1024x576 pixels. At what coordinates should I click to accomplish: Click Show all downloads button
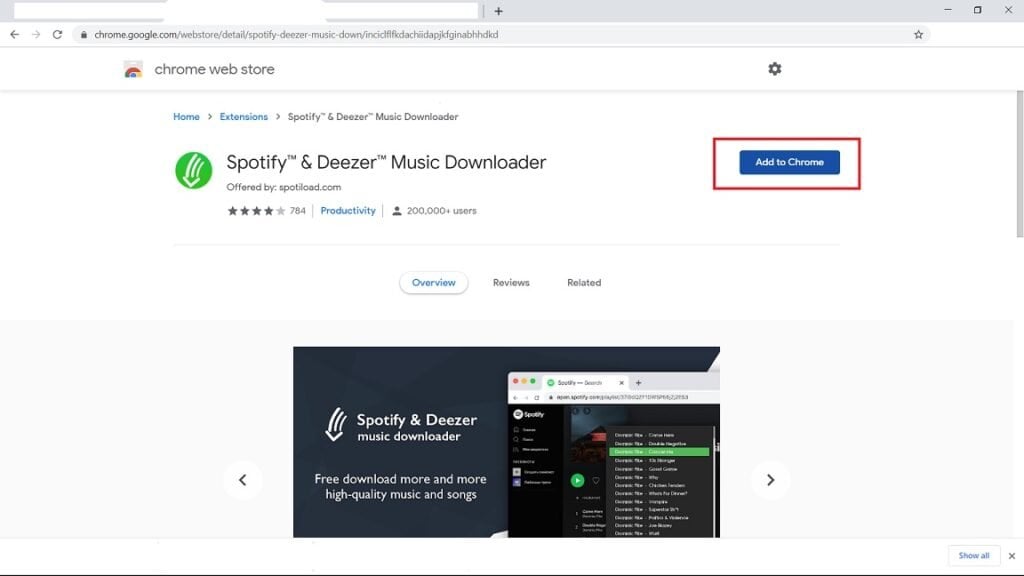[x=974, y=556]
